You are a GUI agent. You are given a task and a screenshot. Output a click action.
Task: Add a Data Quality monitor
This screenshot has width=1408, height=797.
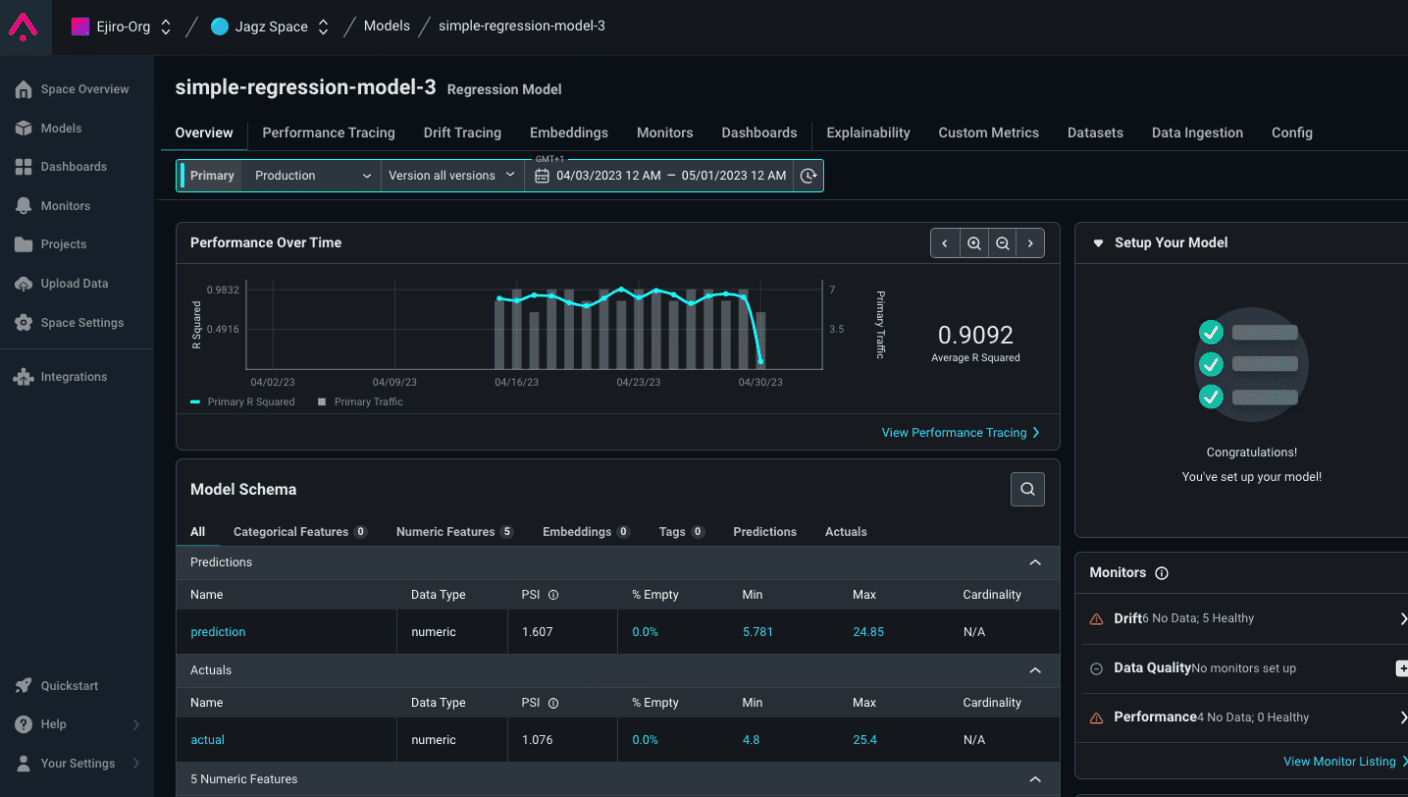tap(1401, 668)
